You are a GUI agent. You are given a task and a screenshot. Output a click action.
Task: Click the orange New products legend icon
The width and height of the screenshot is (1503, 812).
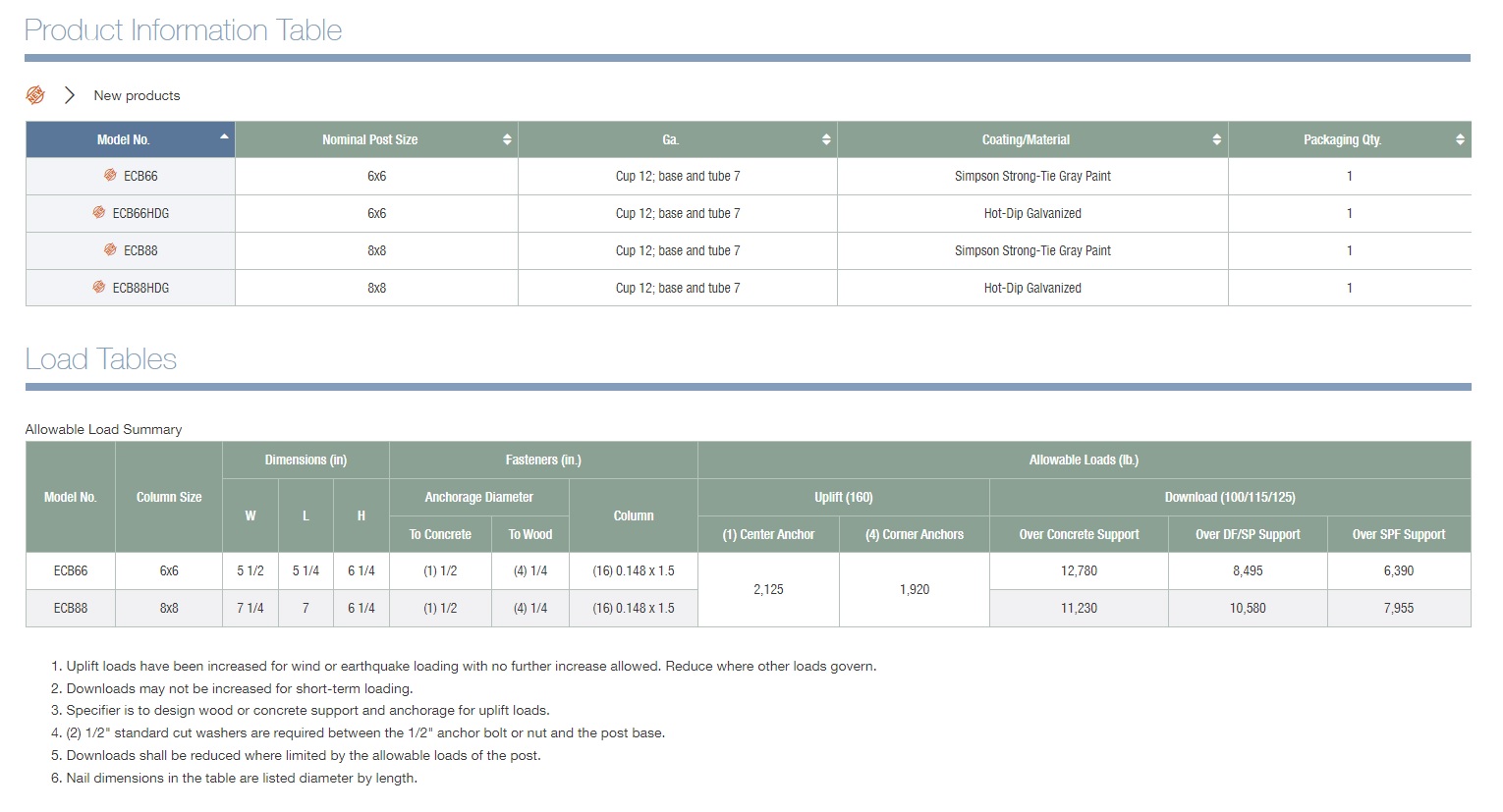[x=35, y=95]
